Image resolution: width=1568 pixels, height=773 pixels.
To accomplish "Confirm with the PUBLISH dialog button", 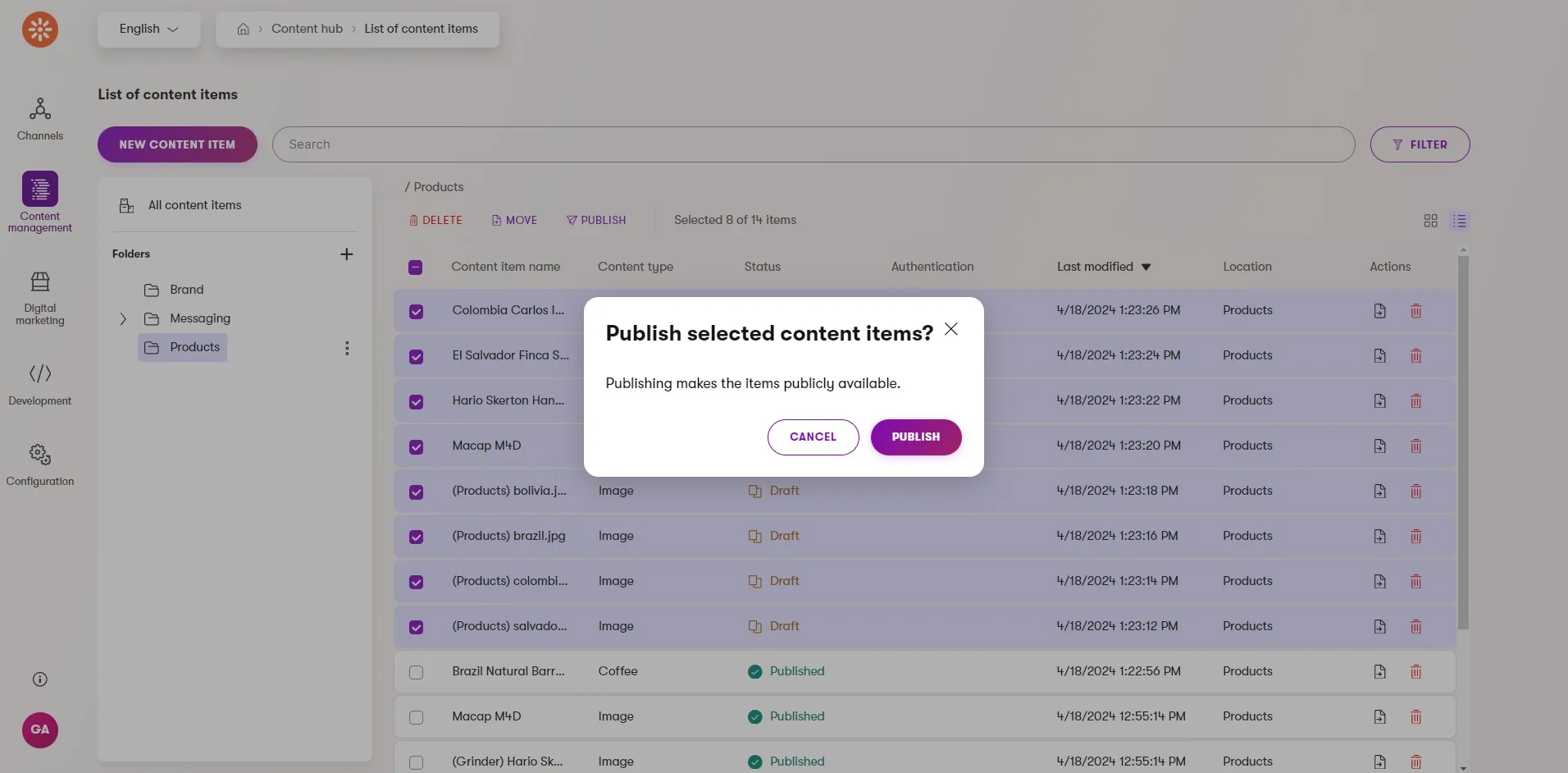I will pos(916,437).
